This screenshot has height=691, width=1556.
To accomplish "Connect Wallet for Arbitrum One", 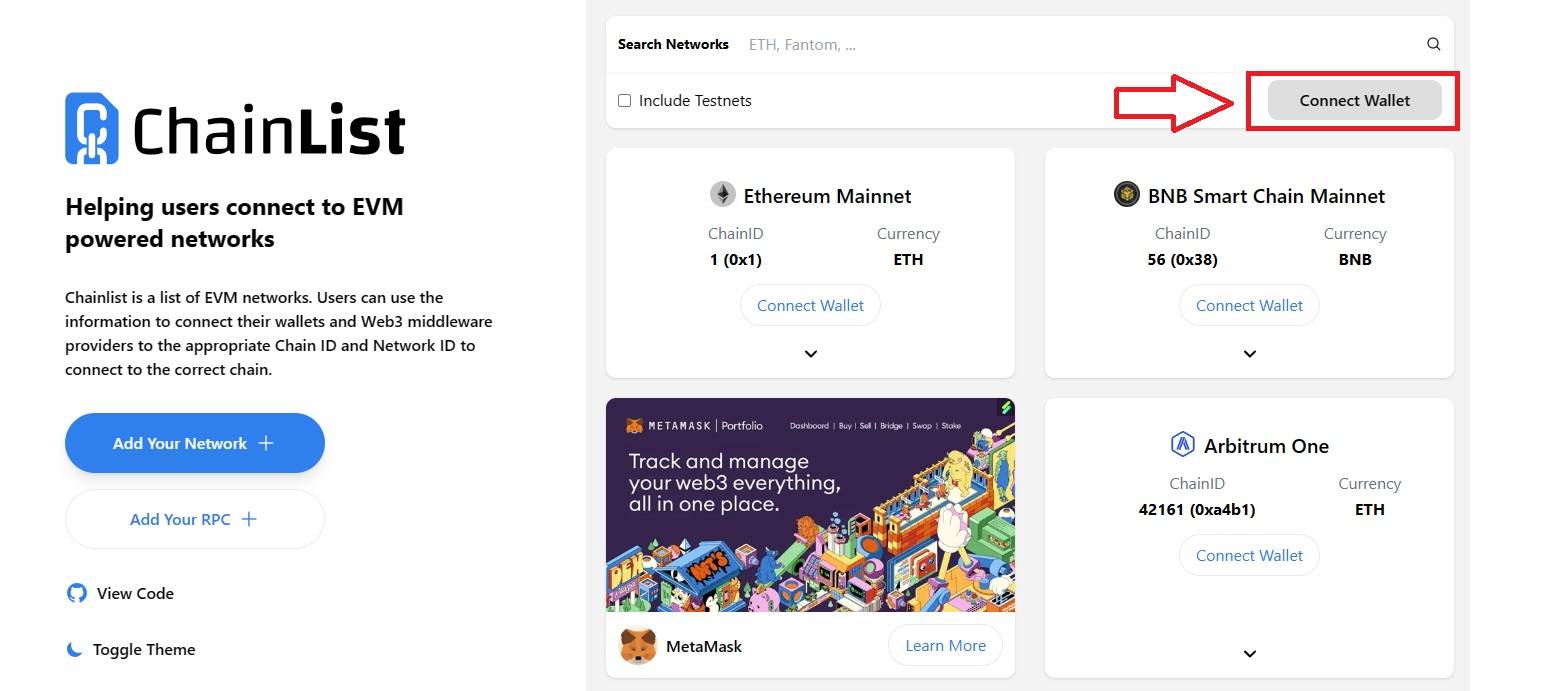I will click(x=1249, y=555).
